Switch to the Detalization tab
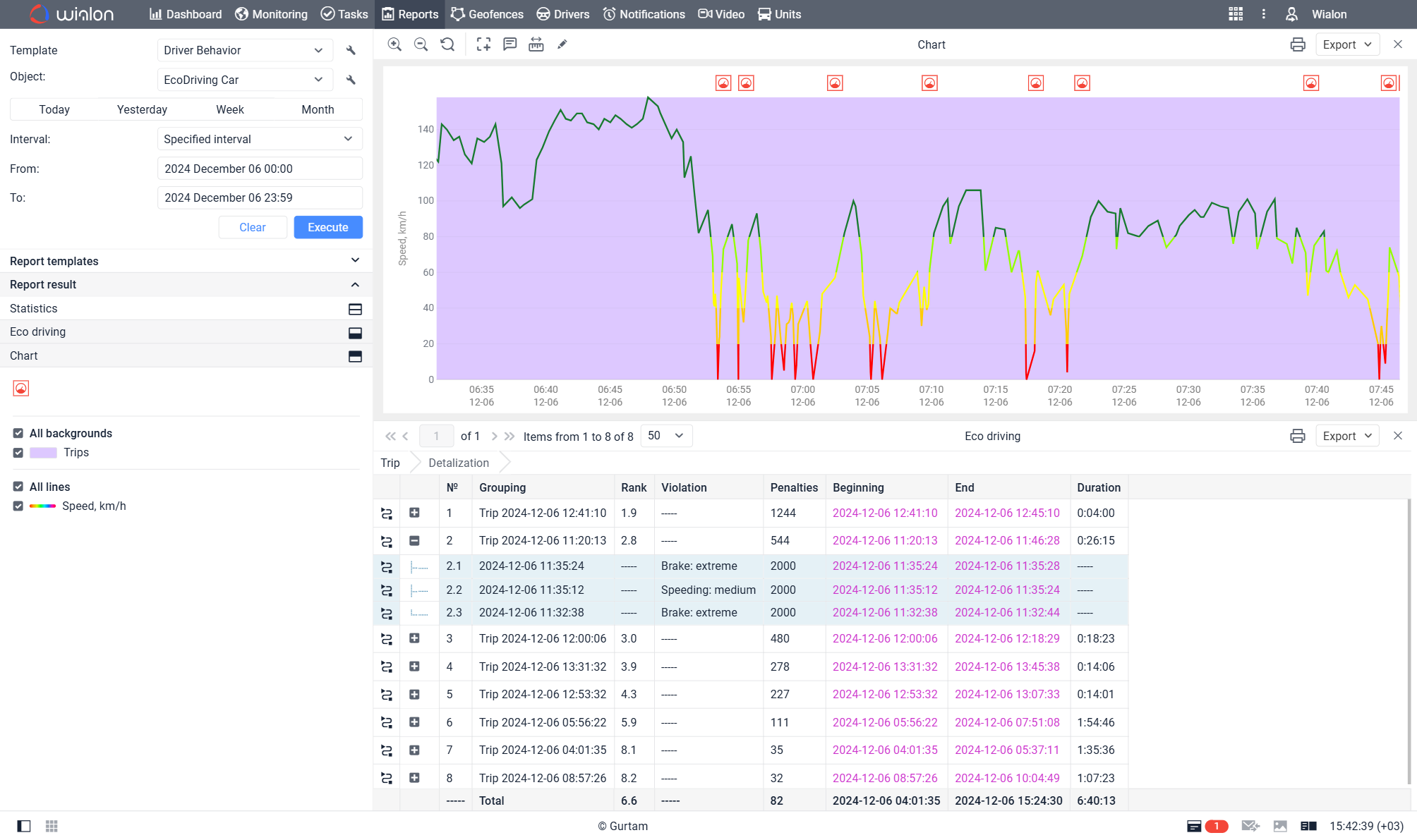The image size is (1417, 840). click(458, 462)
